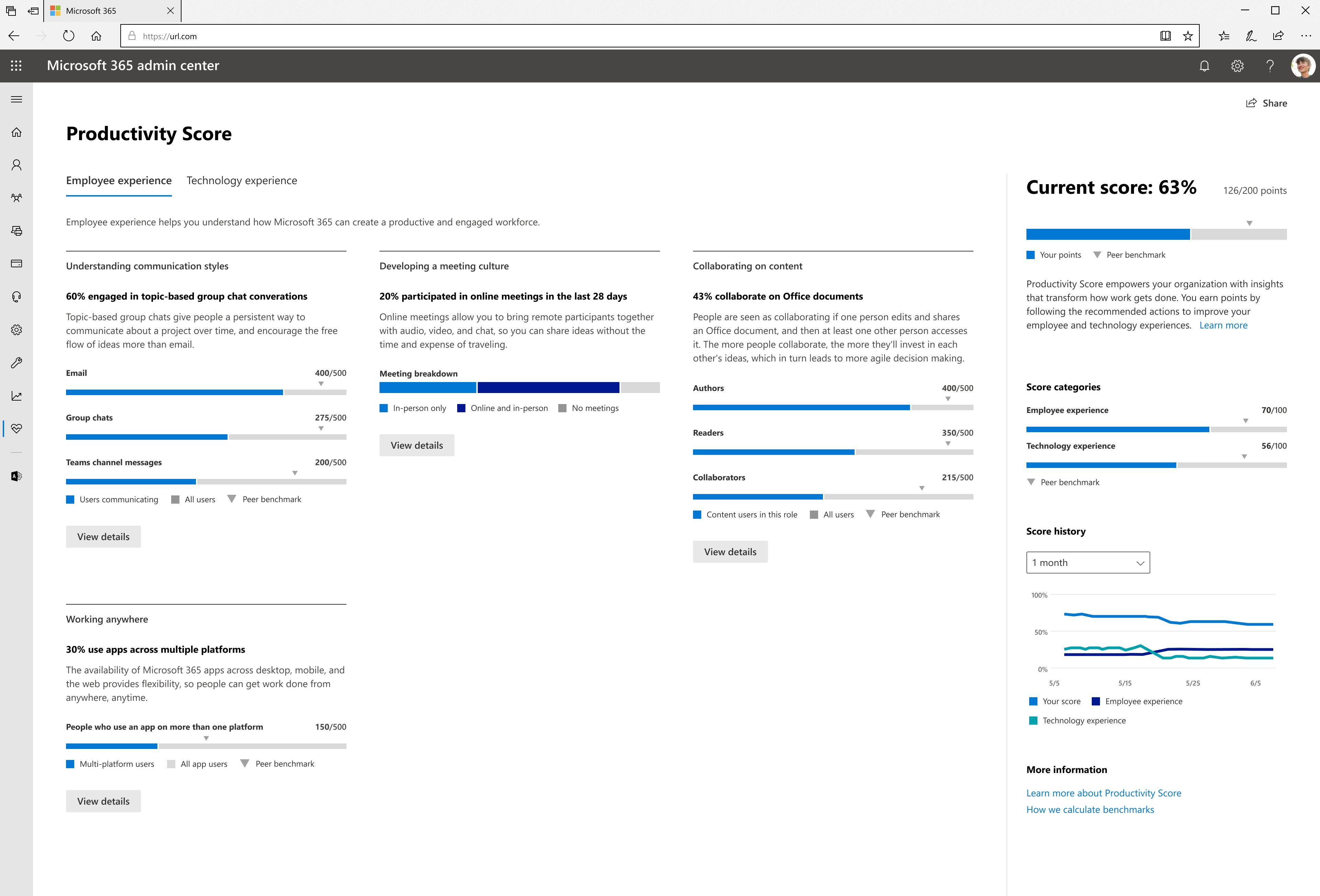Open the Microsoft 365 app launcher waffle icon
The width and height of the screenshot is (1320, 896).
(17, 65)
